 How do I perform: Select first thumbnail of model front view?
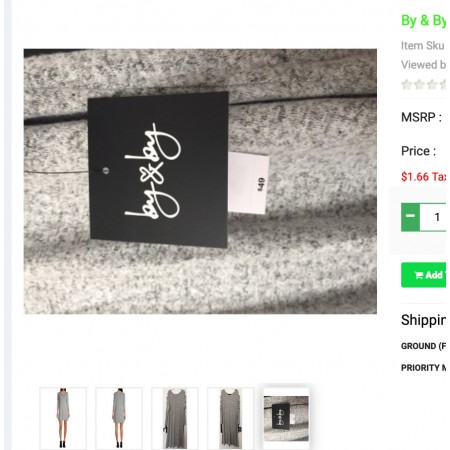click(63, 418)
